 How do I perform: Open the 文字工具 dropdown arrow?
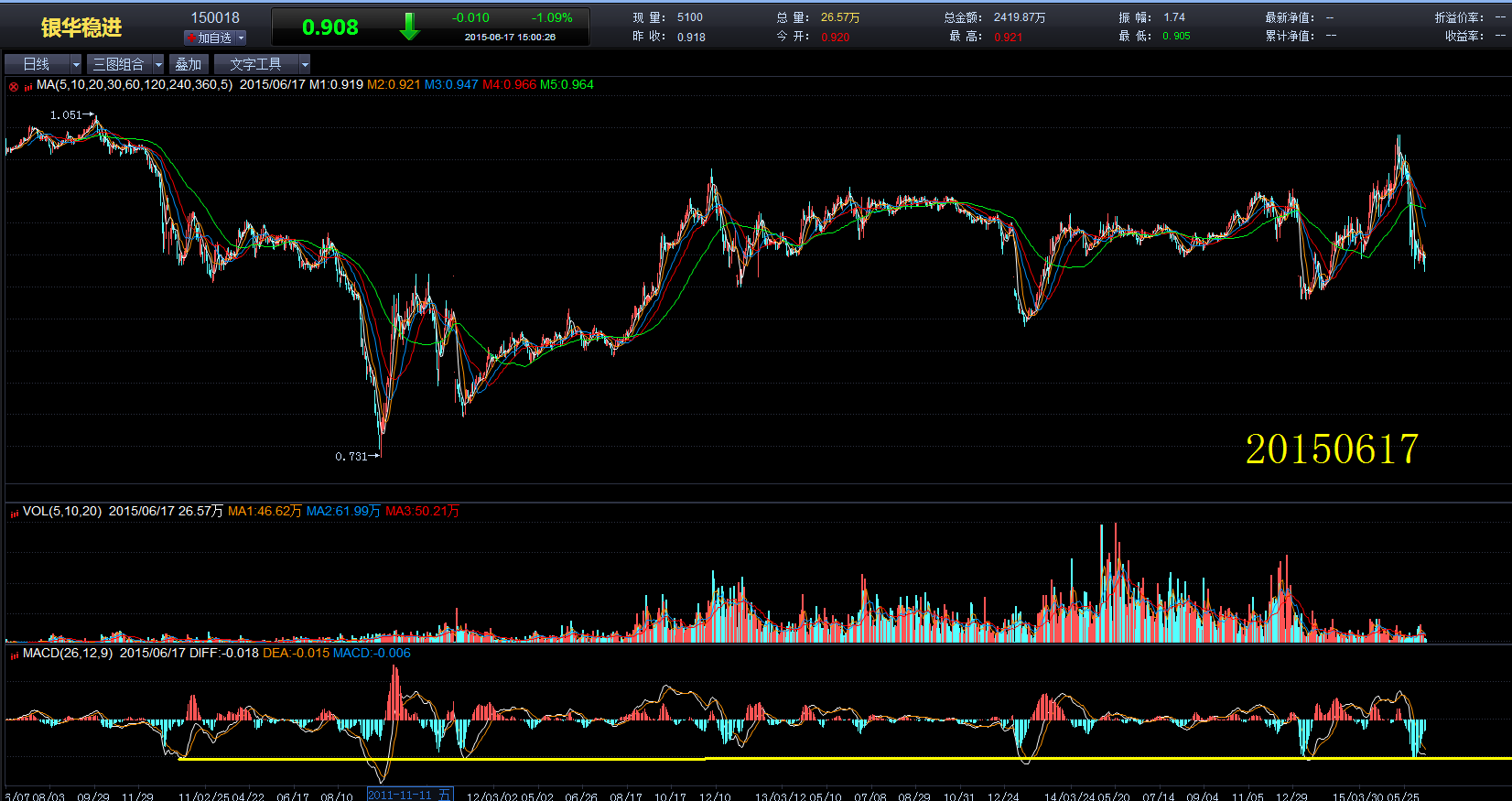305,64
